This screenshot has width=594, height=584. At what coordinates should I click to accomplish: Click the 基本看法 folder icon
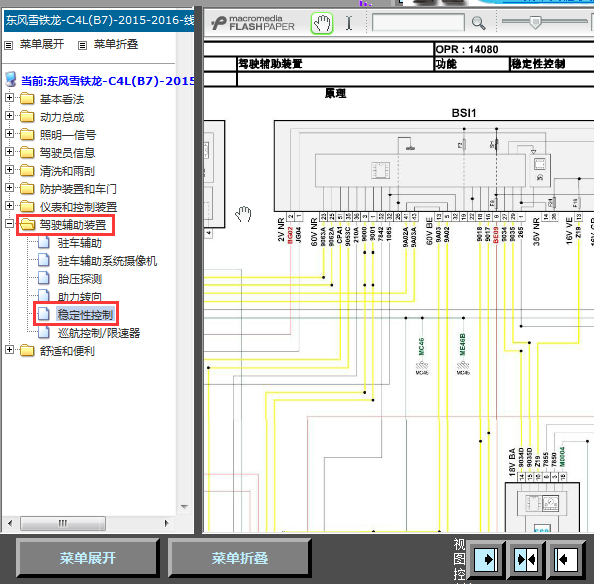coord(27,98)
